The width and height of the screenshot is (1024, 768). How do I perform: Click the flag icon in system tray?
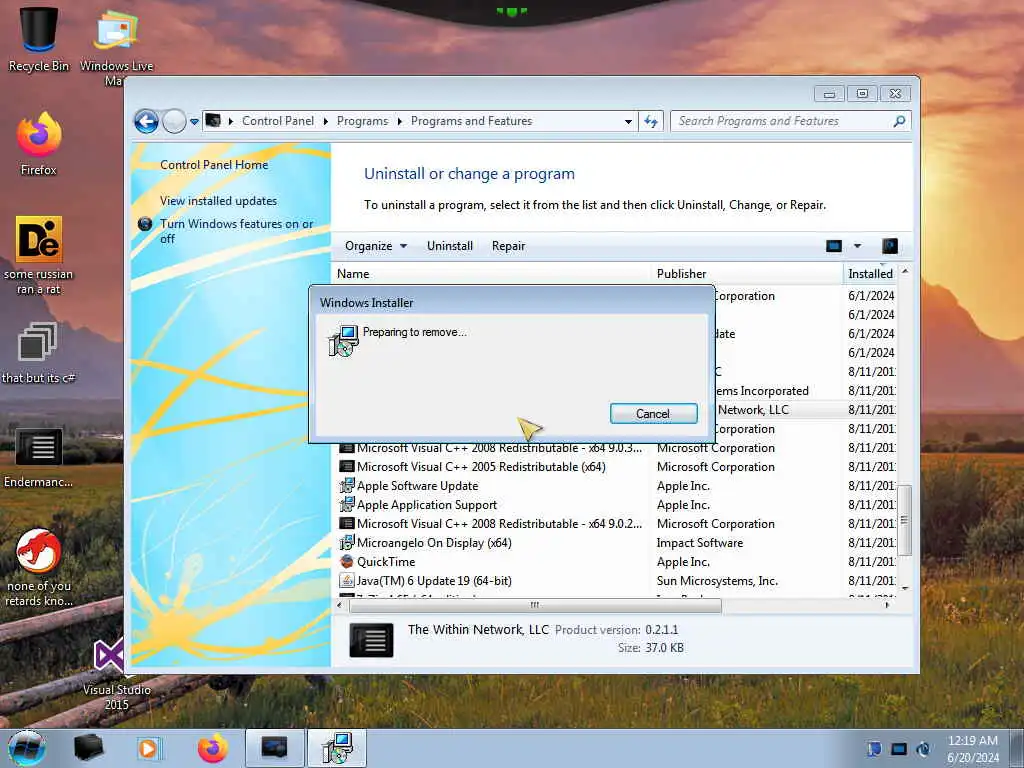point(874,749)
